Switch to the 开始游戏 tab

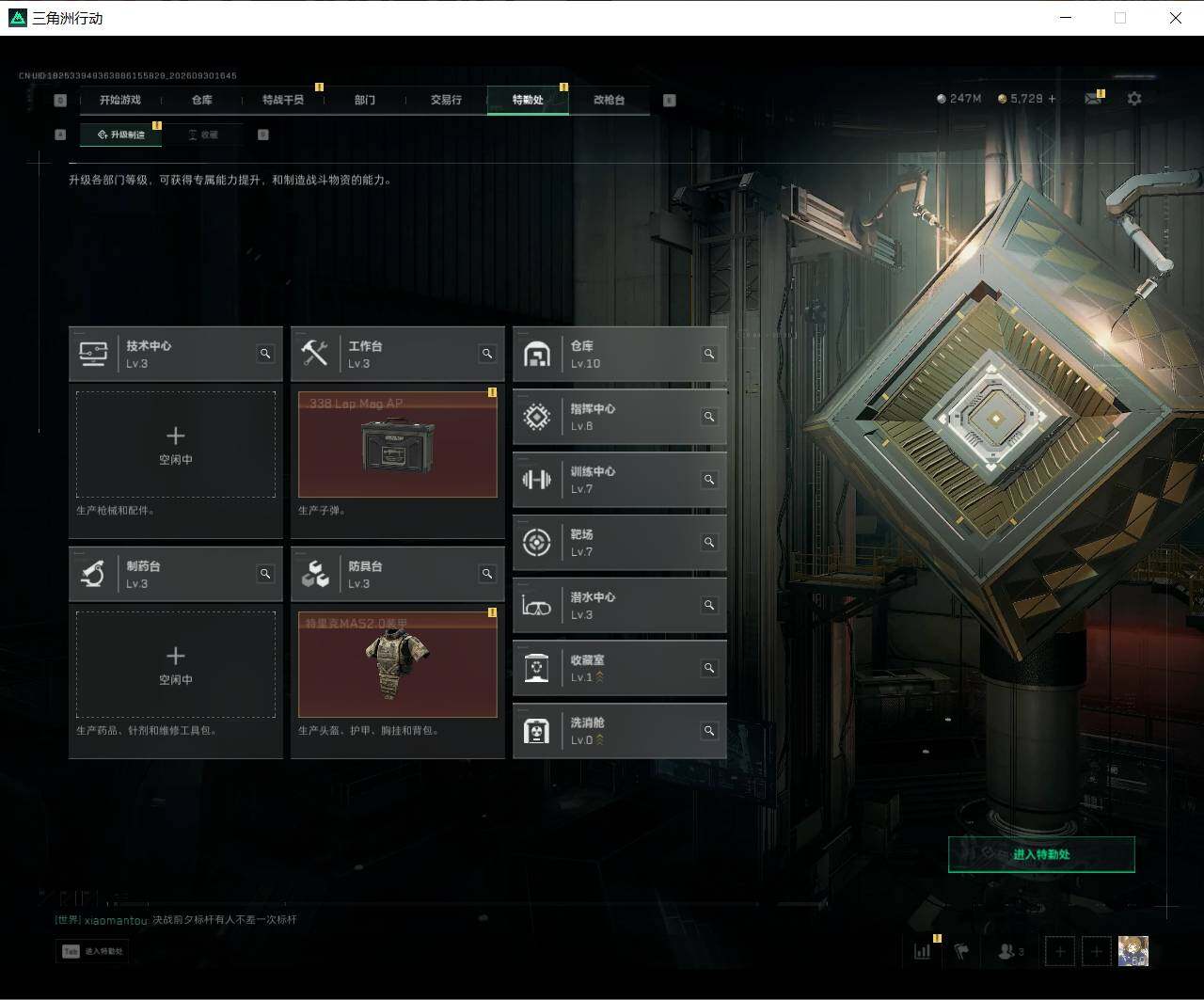(120, 100)
